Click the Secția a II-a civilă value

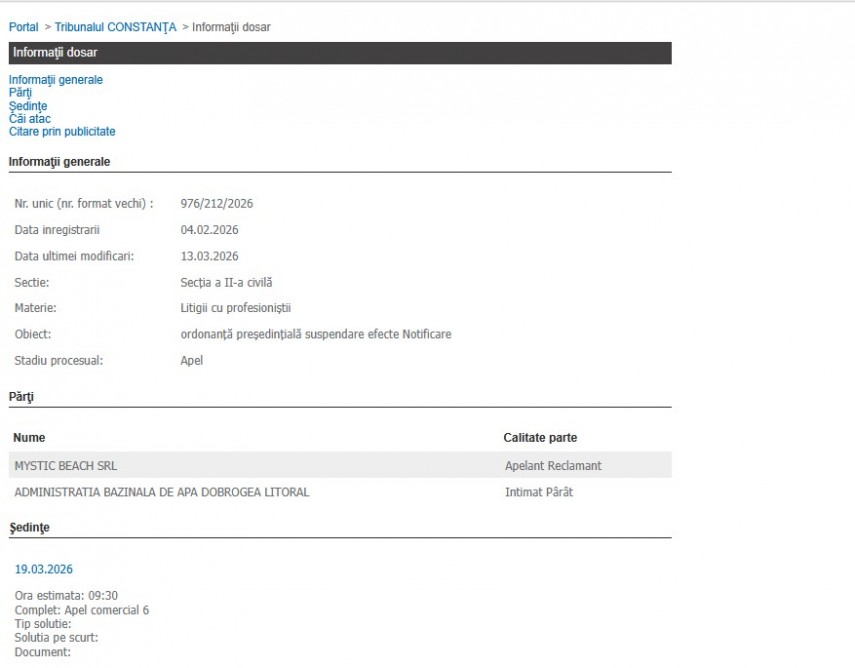point(226,282)
